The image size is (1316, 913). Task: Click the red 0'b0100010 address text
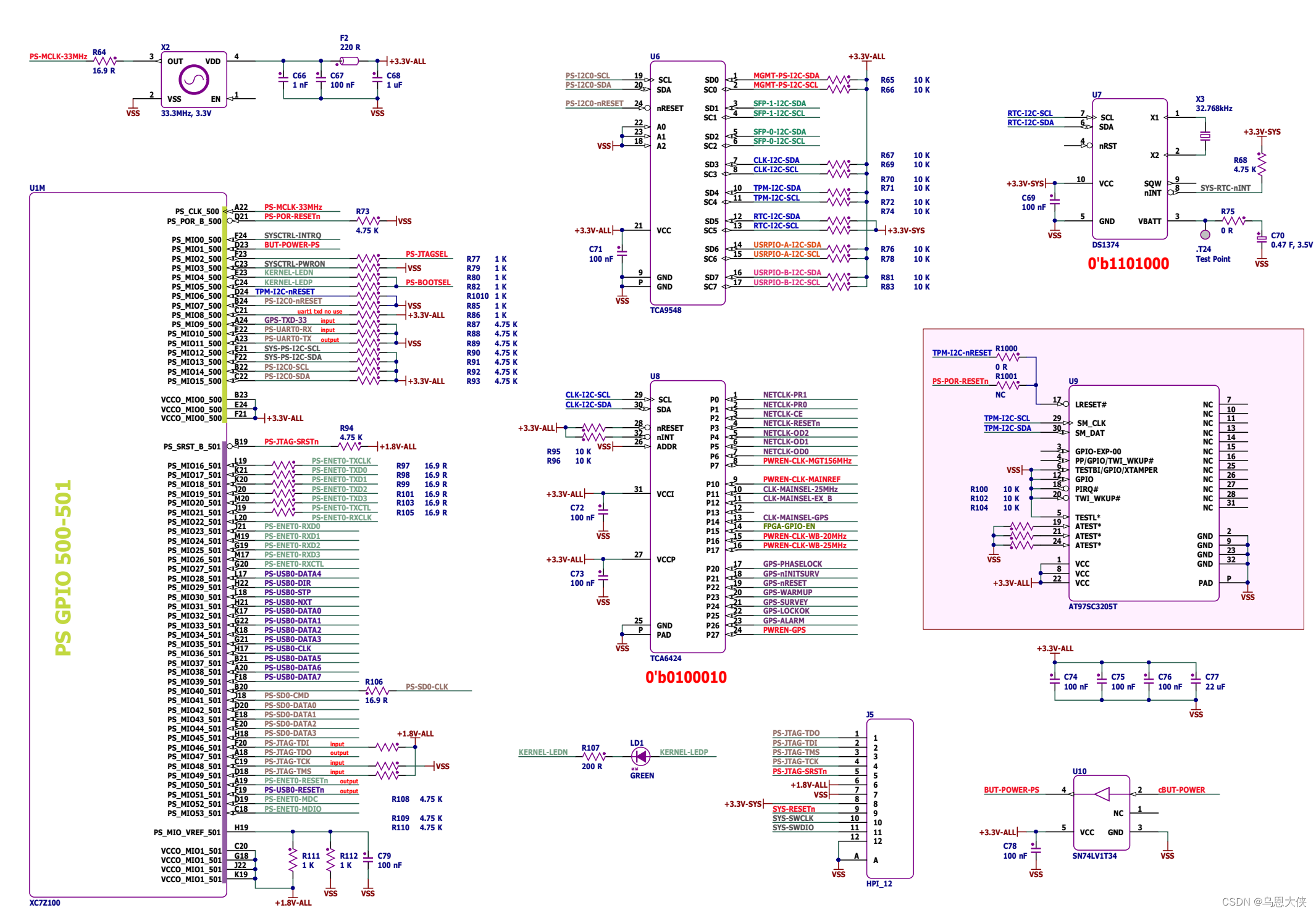tap(685, 678)
